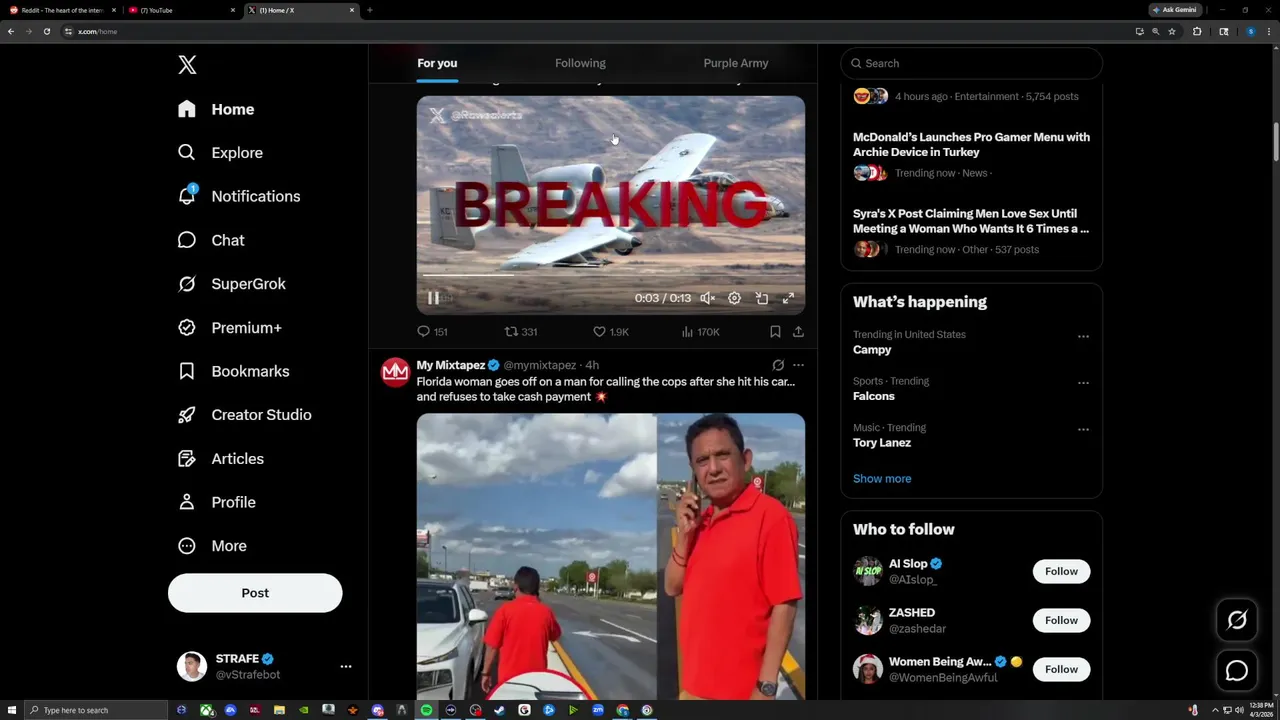The width and height of the screenshot is (1280, 720).
Task: Follow Women Being Awful account
Action: click(1061, 670)
